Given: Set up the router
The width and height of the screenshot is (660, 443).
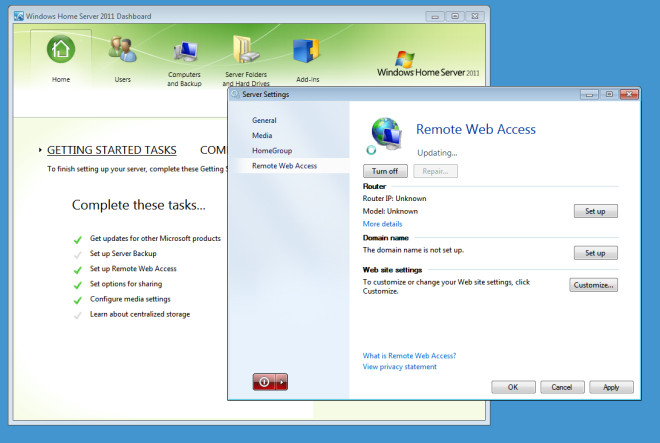Looking at the screenshot, I should [596, 211].
